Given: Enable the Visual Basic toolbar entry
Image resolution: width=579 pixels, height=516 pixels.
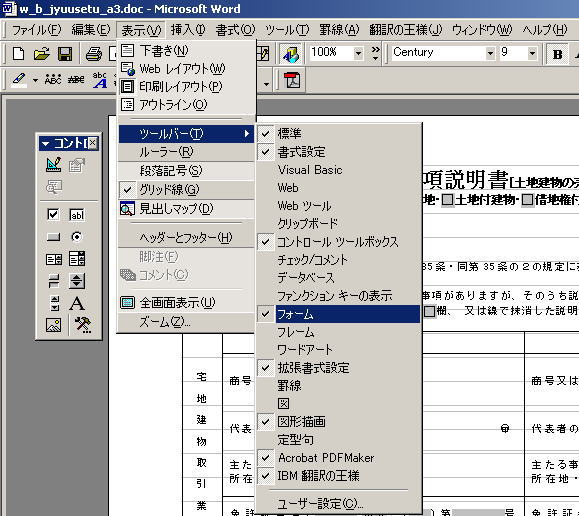Looking at the screenshot, I should click(339, 170).
